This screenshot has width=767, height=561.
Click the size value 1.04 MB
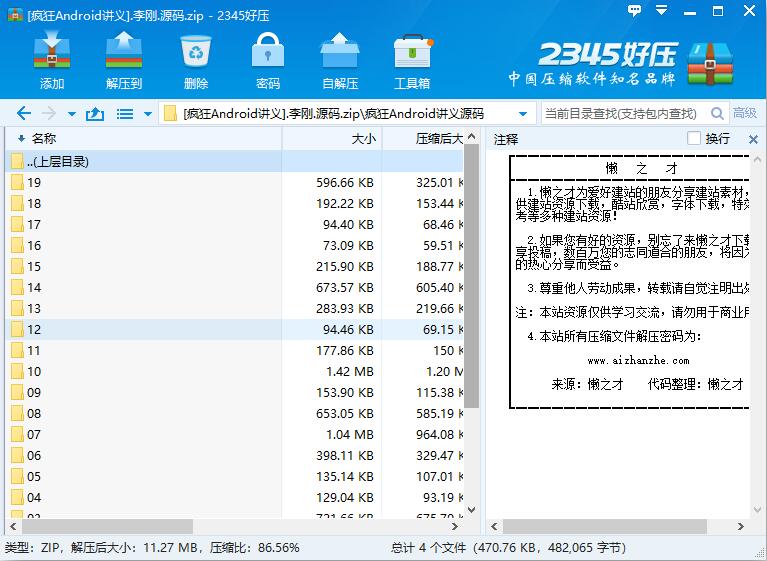[350, 435]
